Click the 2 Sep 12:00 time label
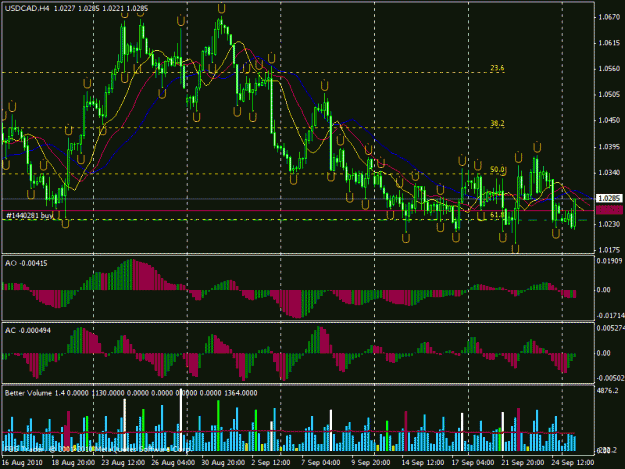This screenshot has width=625, height=469. pos(271,463)
